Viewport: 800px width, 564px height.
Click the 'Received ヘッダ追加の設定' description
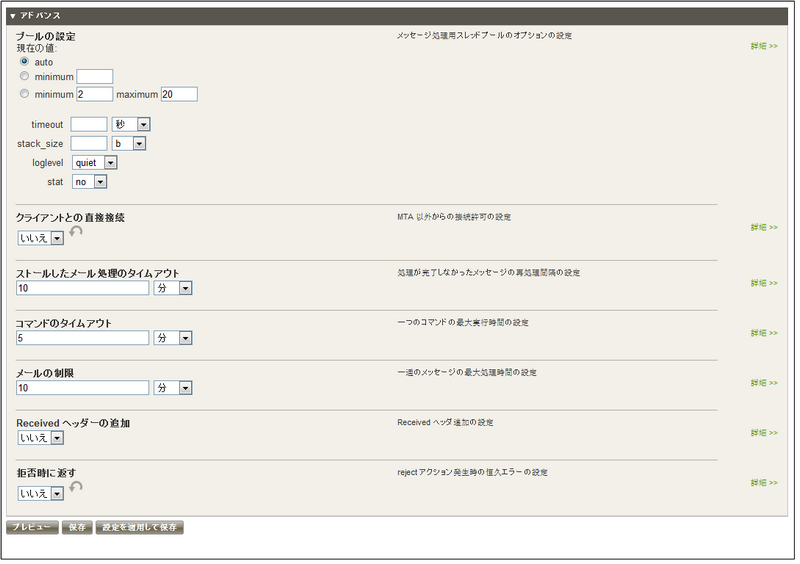coord(445,423)
